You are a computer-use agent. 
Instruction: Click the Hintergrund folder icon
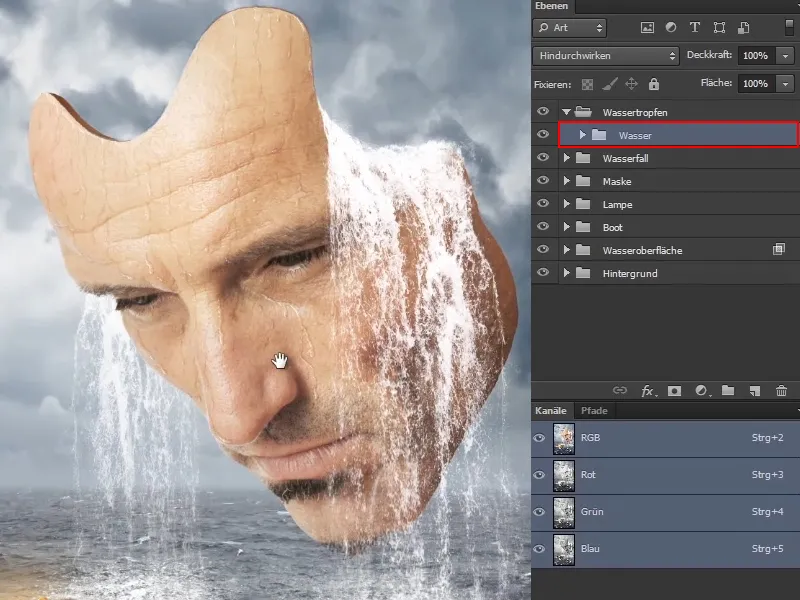point(583,272)
